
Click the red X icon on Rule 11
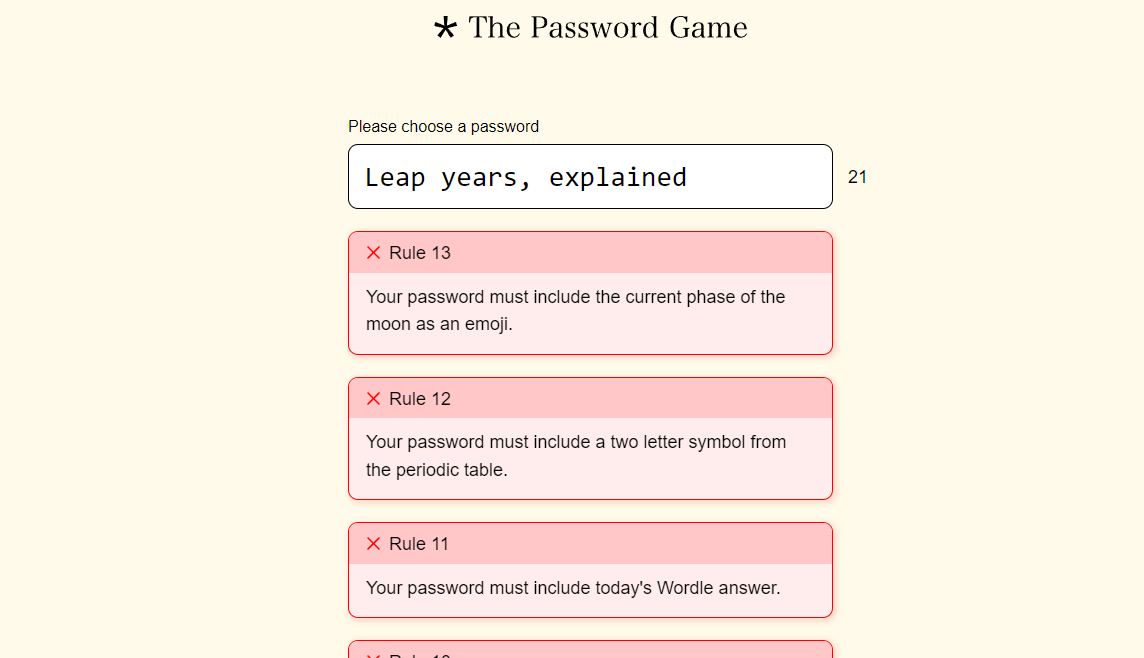click(373, 544)
